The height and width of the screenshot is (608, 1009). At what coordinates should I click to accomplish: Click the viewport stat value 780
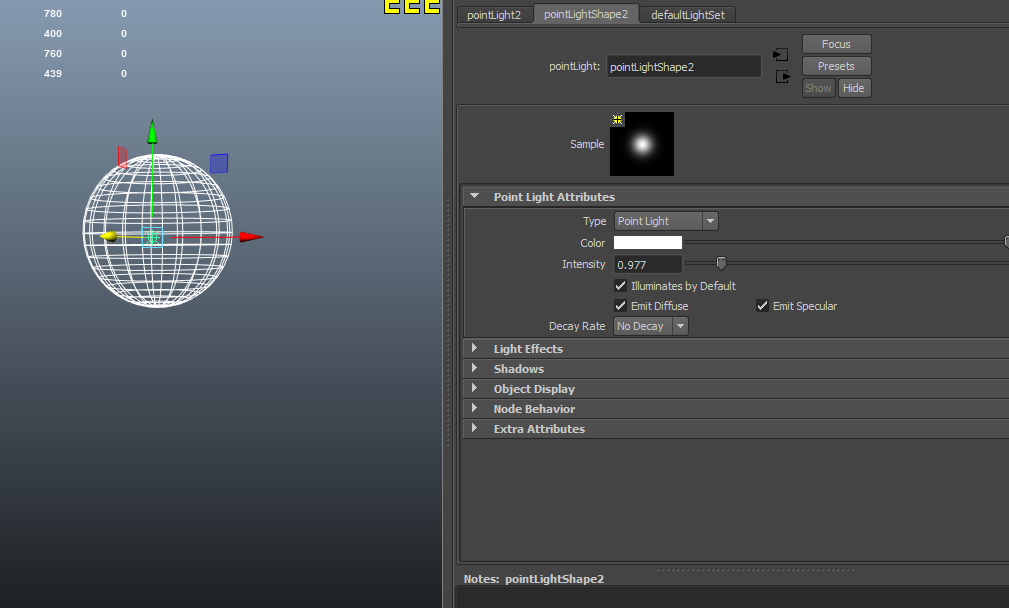53,14
